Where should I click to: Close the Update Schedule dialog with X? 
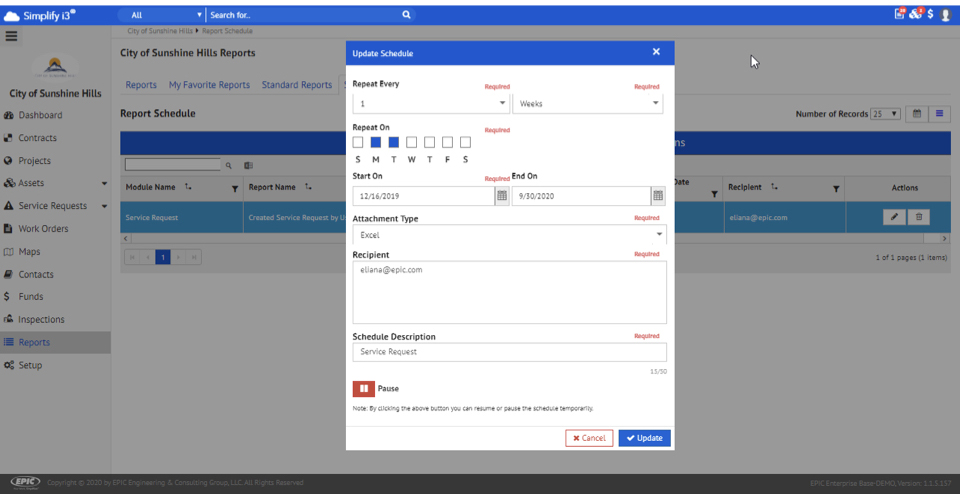[x=656, y=52]
